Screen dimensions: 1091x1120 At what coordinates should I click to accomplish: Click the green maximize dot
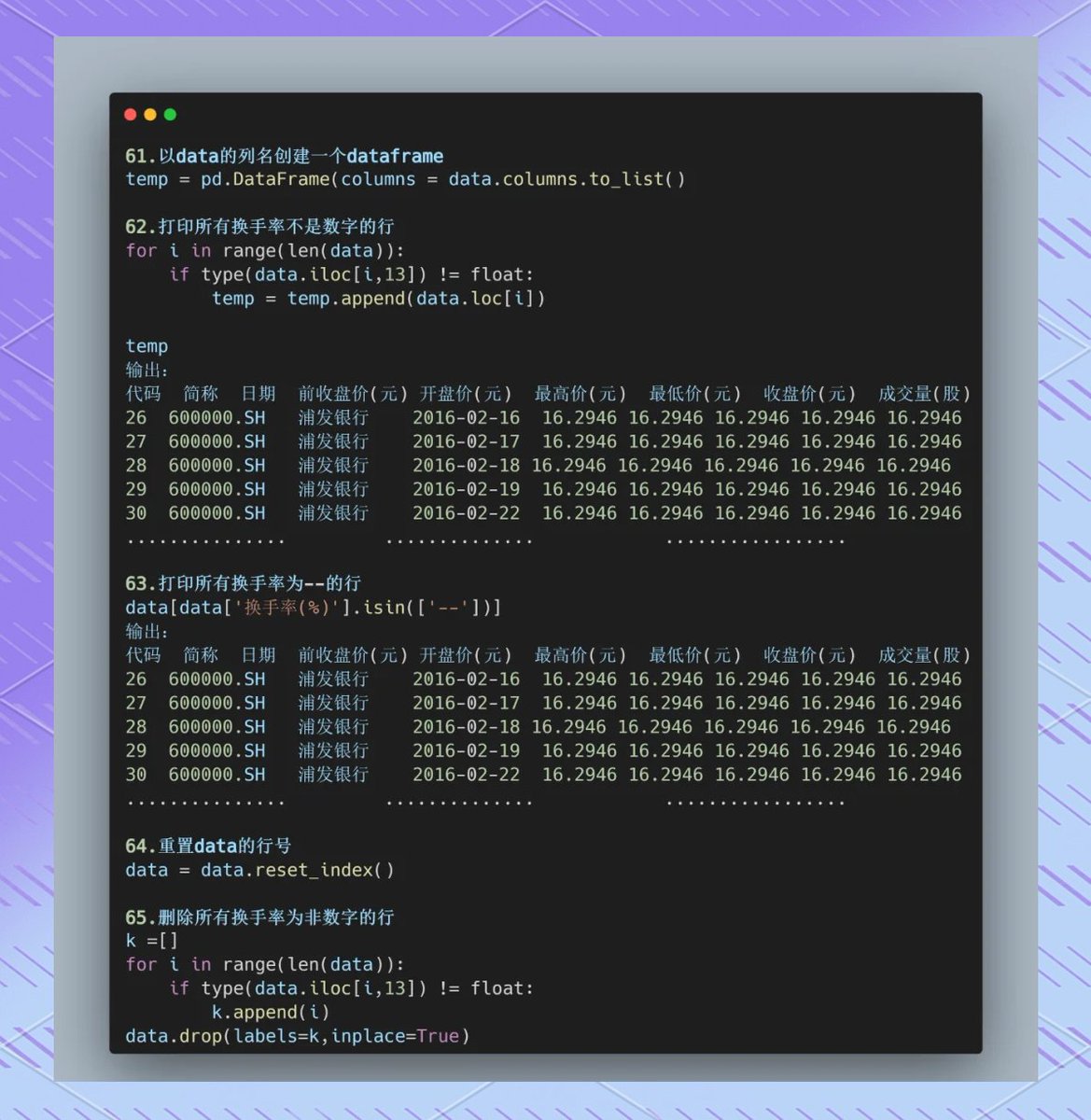[x=170, y=115]
